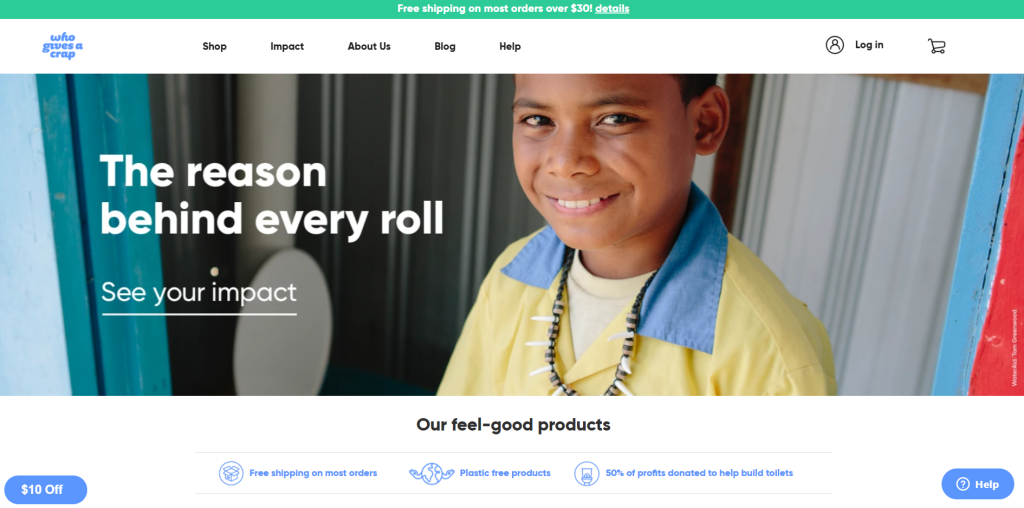This screenshot has height=508, width=1024.
Task: Click the $10 Off button
Action: (45, 490)
